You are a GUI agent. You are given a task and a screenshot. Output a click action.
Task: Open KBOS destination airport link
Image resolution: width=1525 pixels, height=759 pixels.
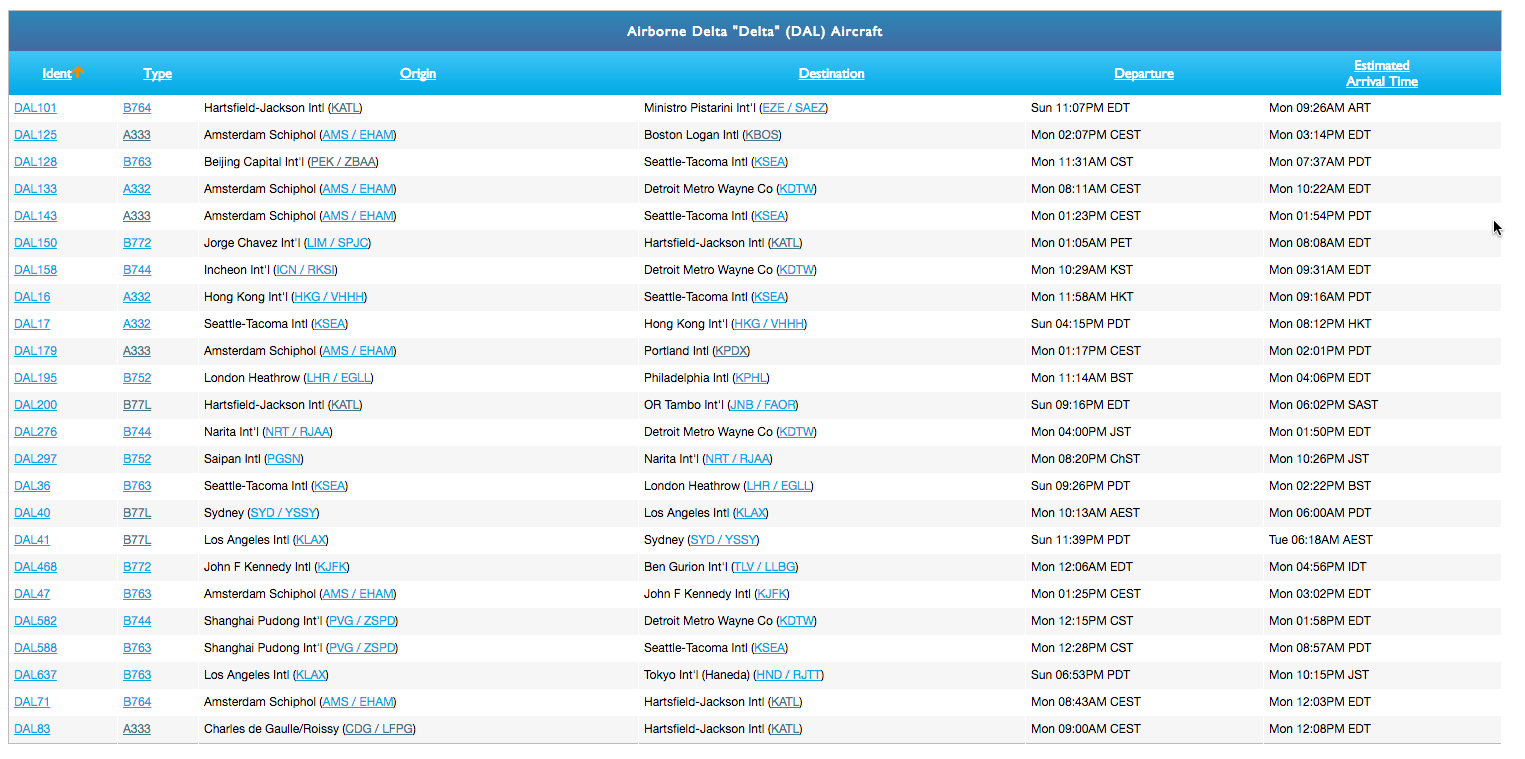click(763, 135)
